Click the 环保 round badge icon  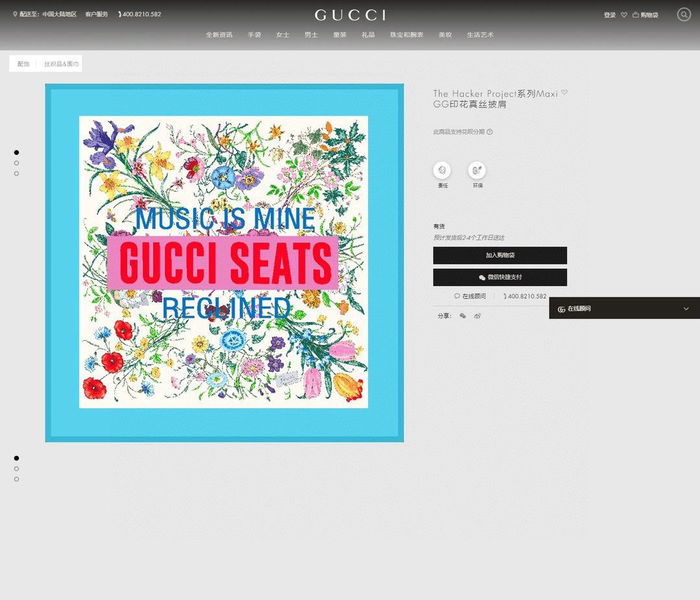point(477,170)
